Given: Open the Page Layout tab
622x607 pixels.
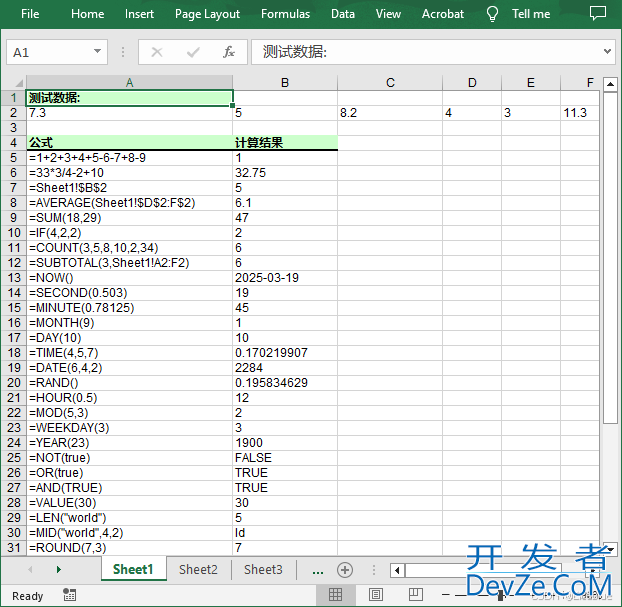Looking at the screenshot, I should [x=207, y=14].
